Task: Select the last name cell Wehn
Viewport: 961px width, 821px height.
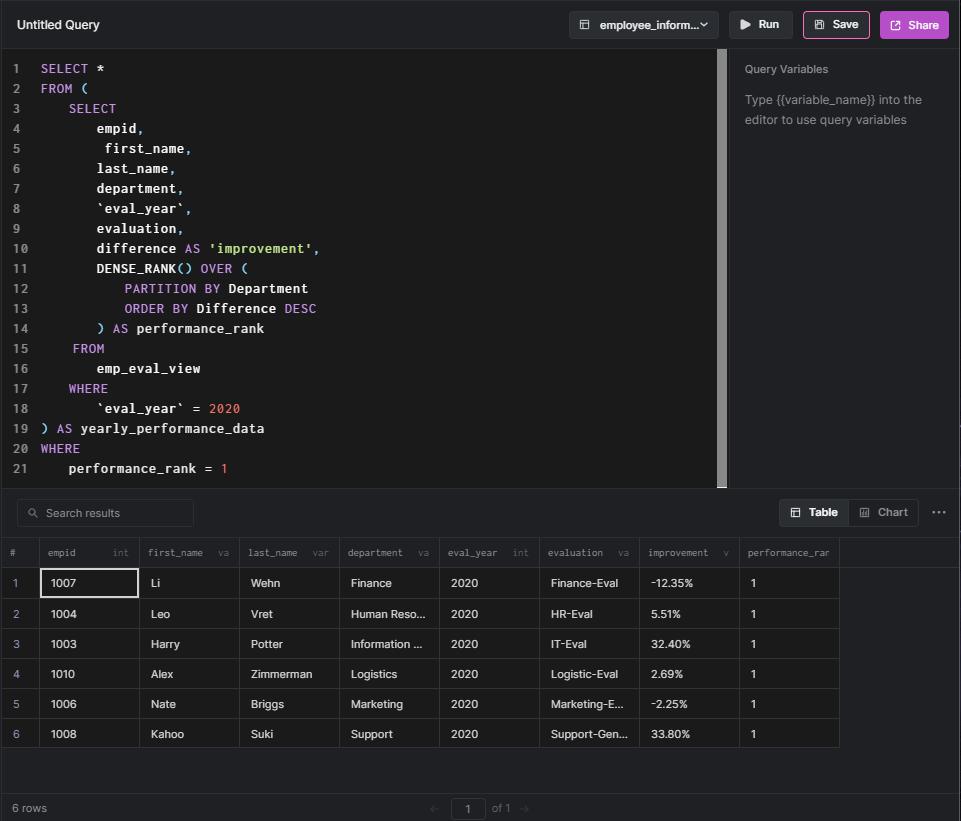Action: (x=289, y=583)
